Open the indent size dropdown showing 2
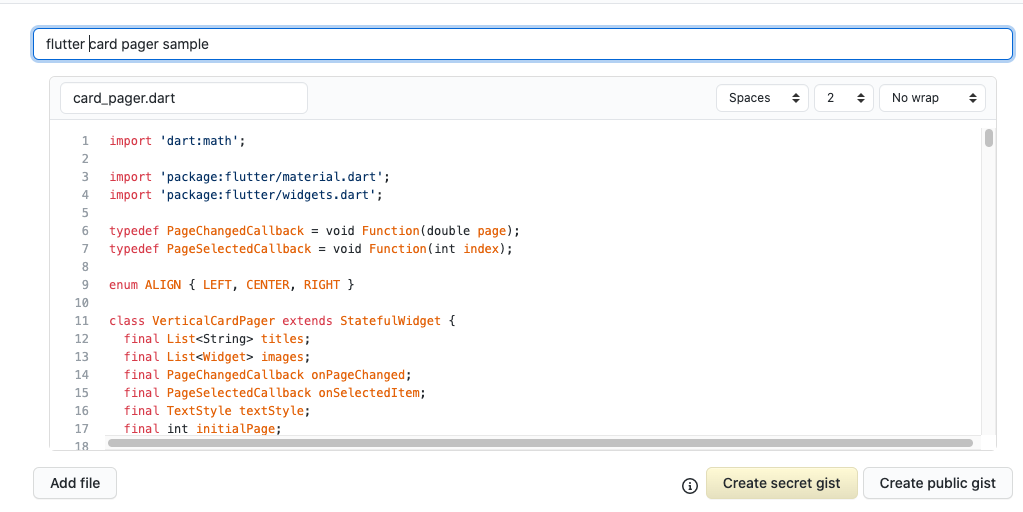The height and width of the screenshot is (512, 1023). tap(844, 98)
